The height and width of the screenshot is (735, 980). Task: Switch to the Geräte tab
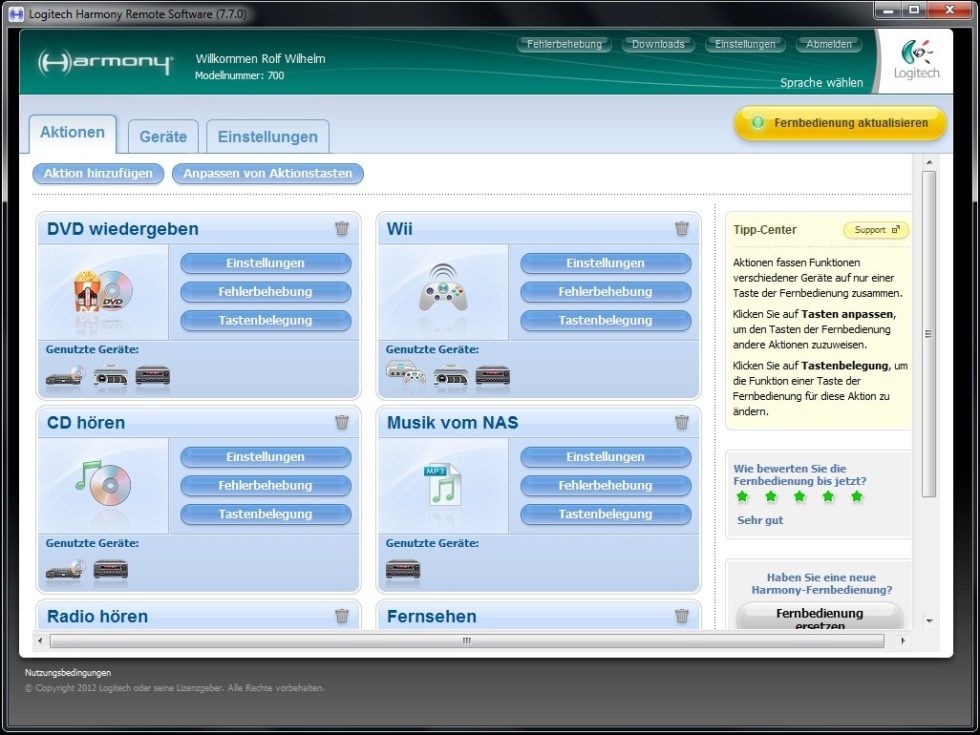[163, 137]
